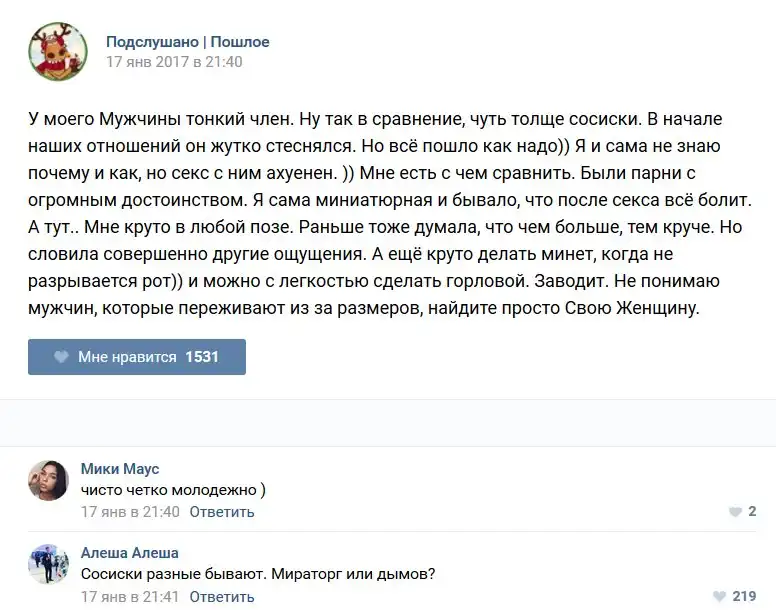Reply to Мики Маус with Ответить
The height and width of the screenshot is (610, 776).
pos(222,512)
